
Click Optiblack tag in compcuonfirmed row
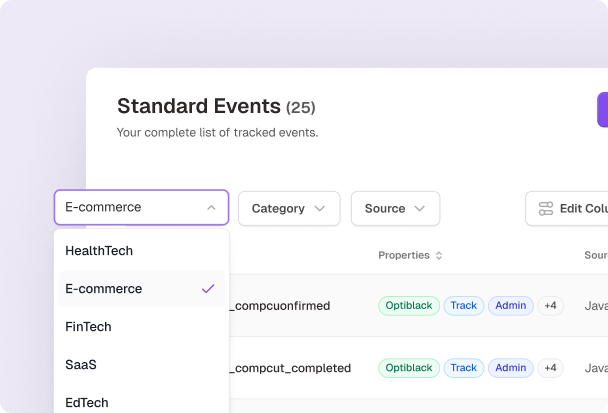click(x=409, y=306)
